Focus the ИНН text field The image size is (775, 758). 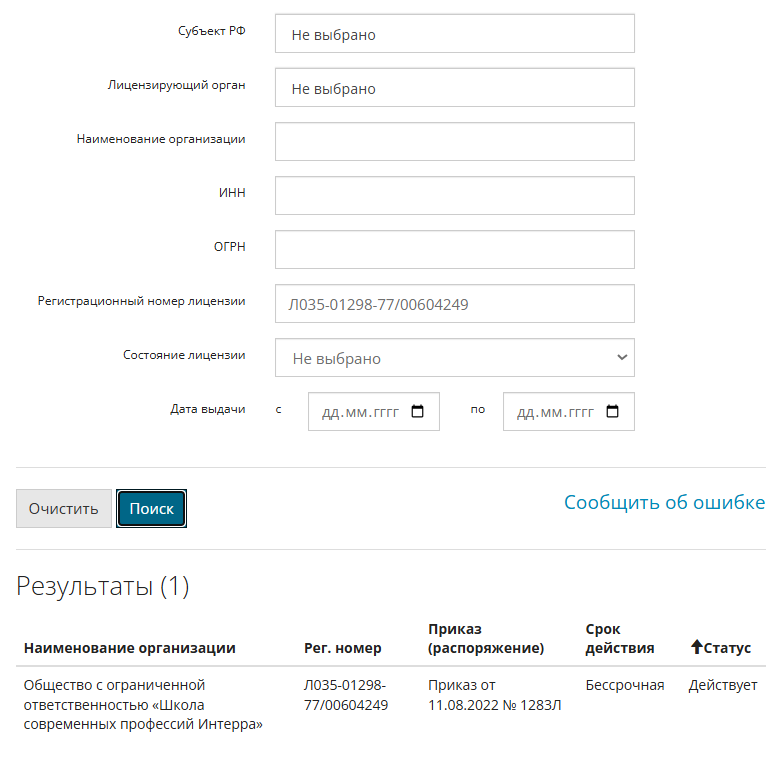tap(455, 196)
